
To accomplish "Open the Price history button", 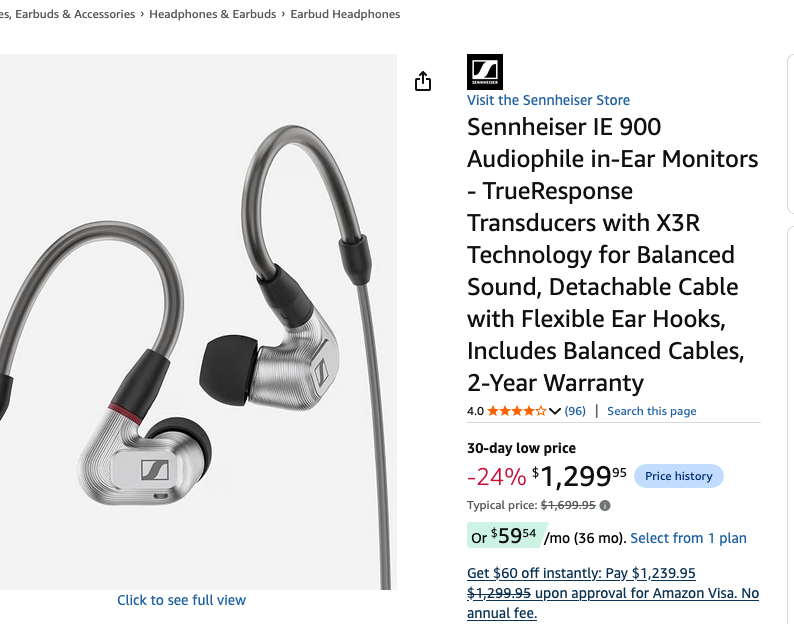I will pos(679,476).
